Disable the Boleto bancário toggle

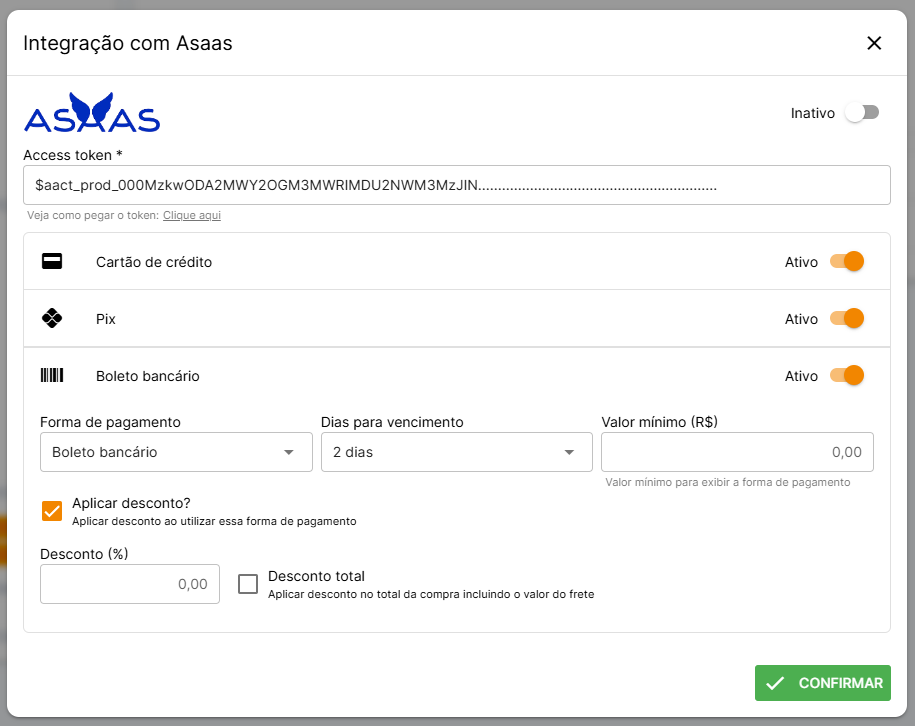click(x=847, y=376)
